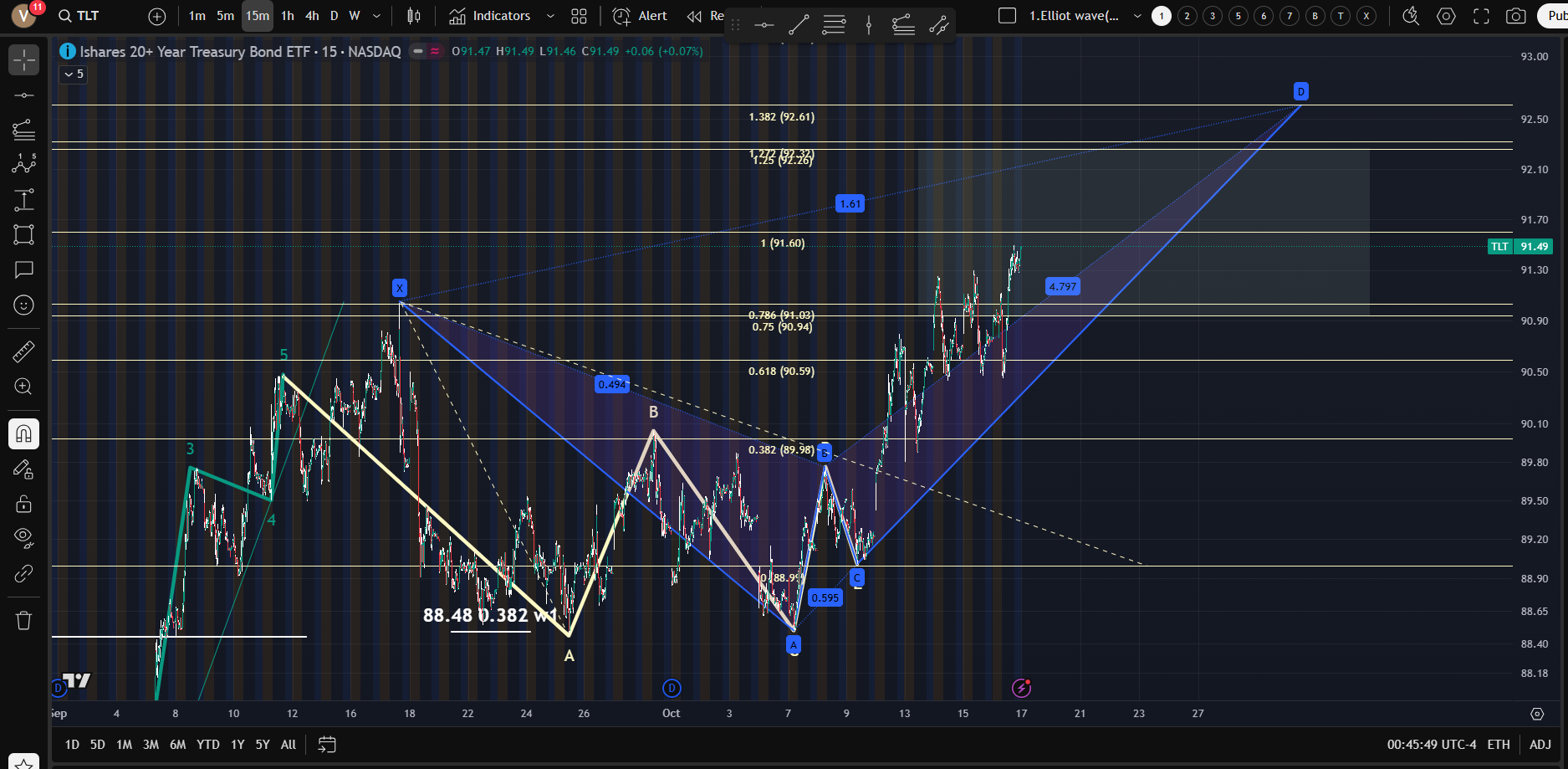Screen dimensions: 1568x769
Task: Open chart type candlestick selector
Action: [x=413, y=16]
